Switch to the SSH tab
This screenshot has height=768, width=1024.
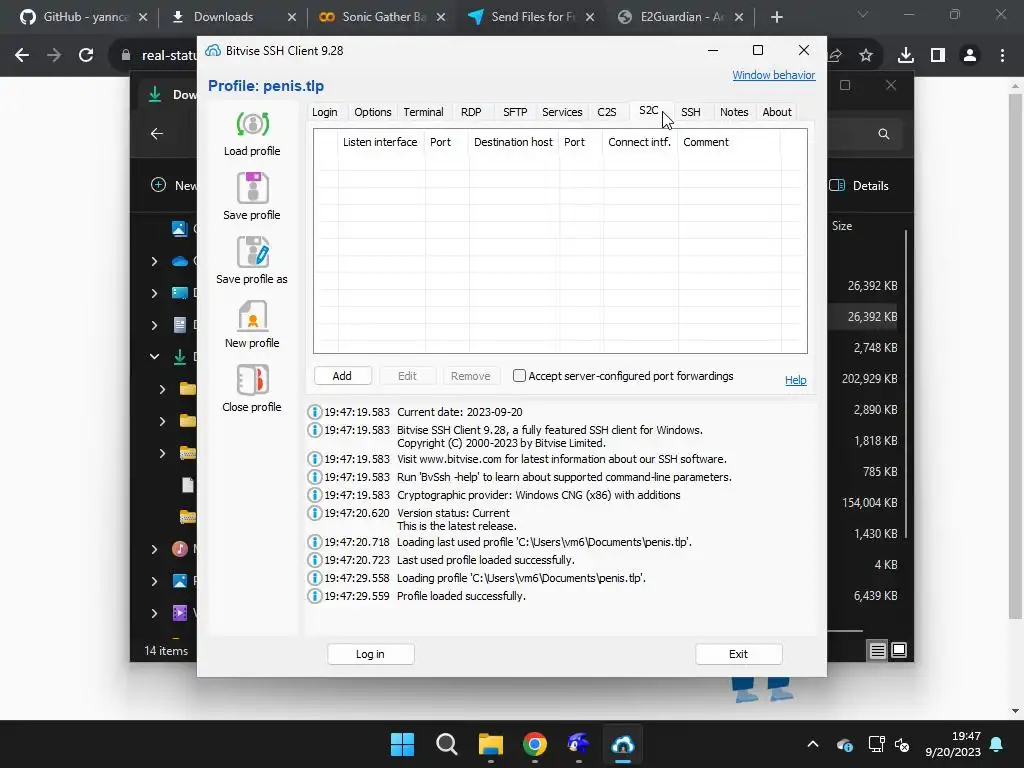coord(691,112)
